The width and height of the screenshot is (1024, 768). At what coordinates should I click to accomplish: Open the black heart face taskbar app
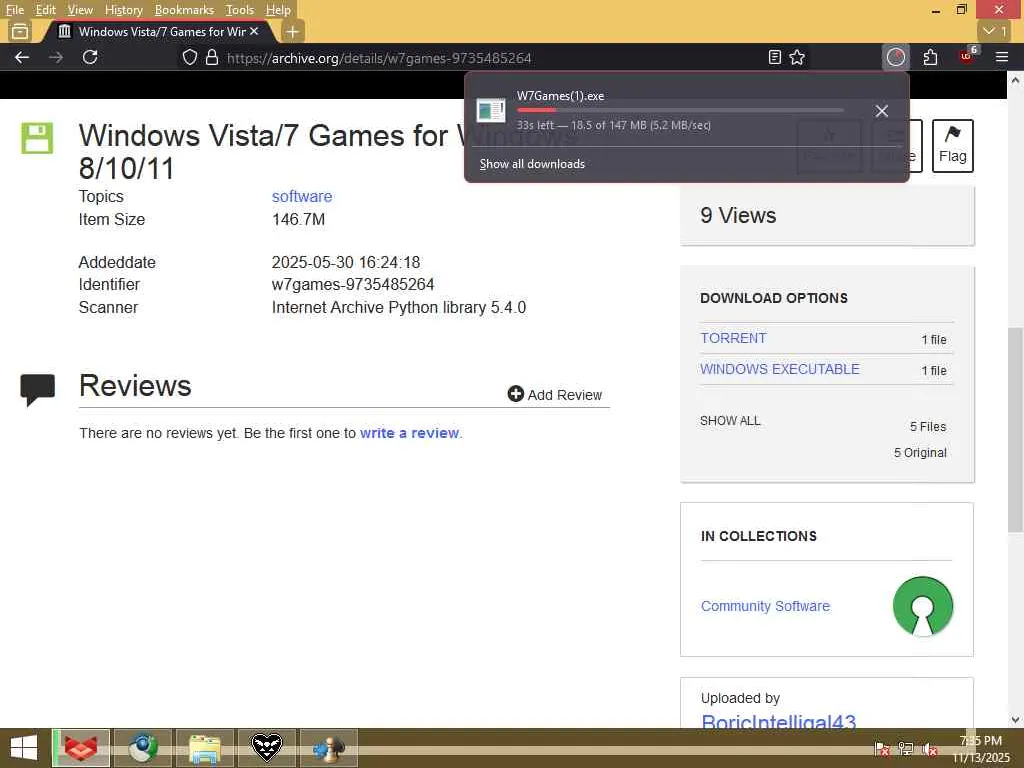coord(266,748)
